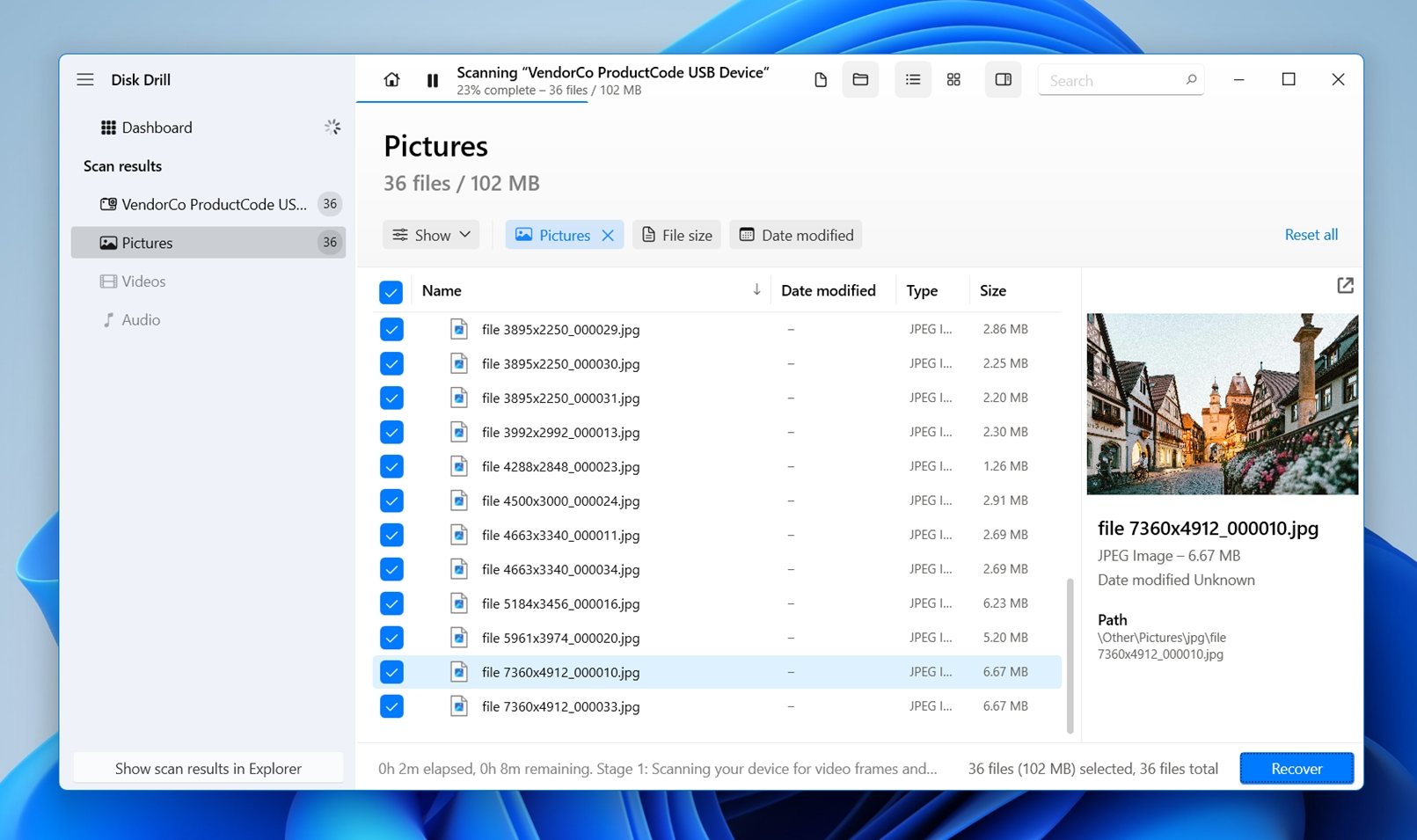Screen dimensions: 1417x840
Task: Remove the Pictures filter chip
Action: [608, 236]
